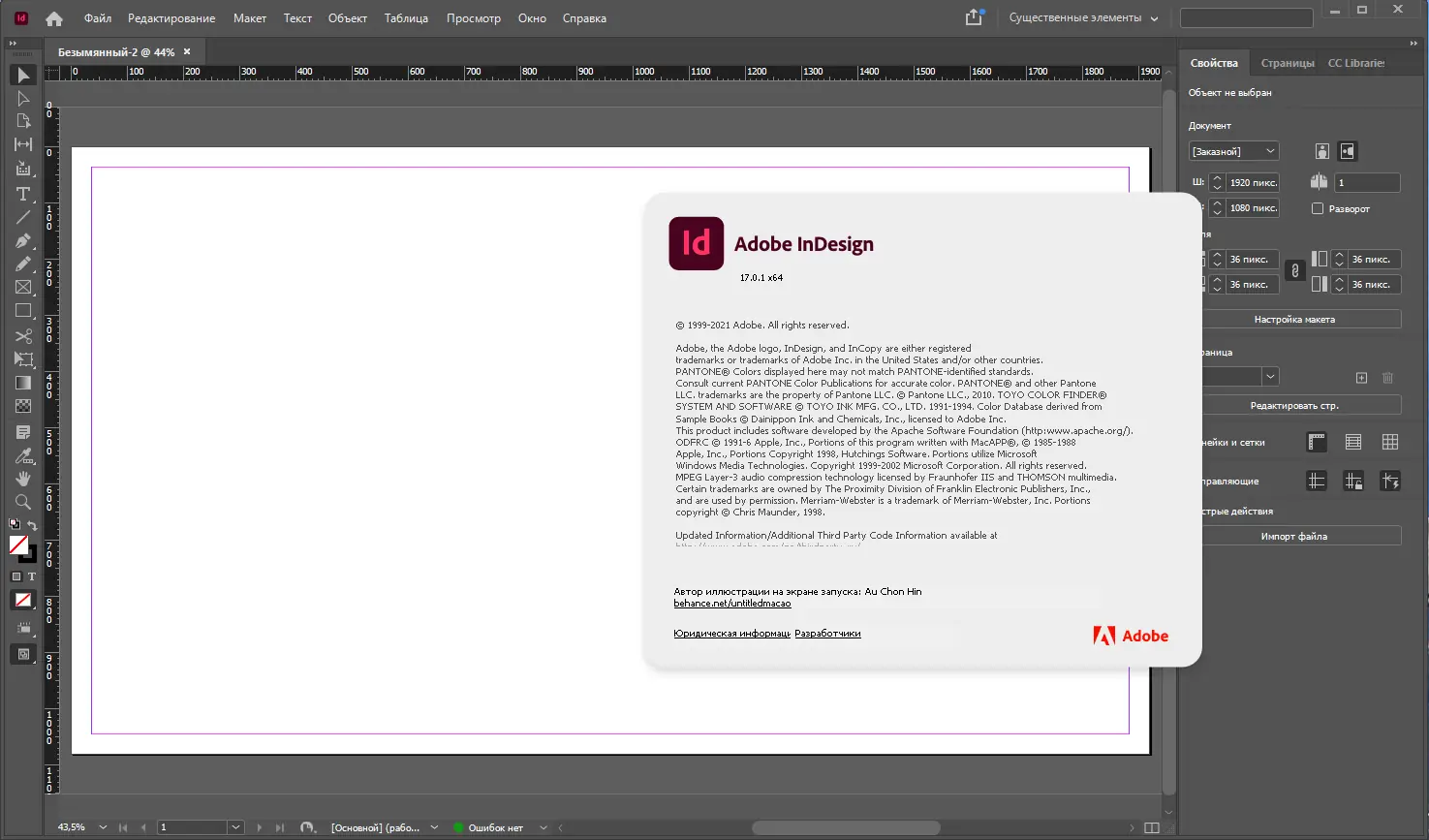
Task: Switch to the Страницы tab
Action: 1288,62
